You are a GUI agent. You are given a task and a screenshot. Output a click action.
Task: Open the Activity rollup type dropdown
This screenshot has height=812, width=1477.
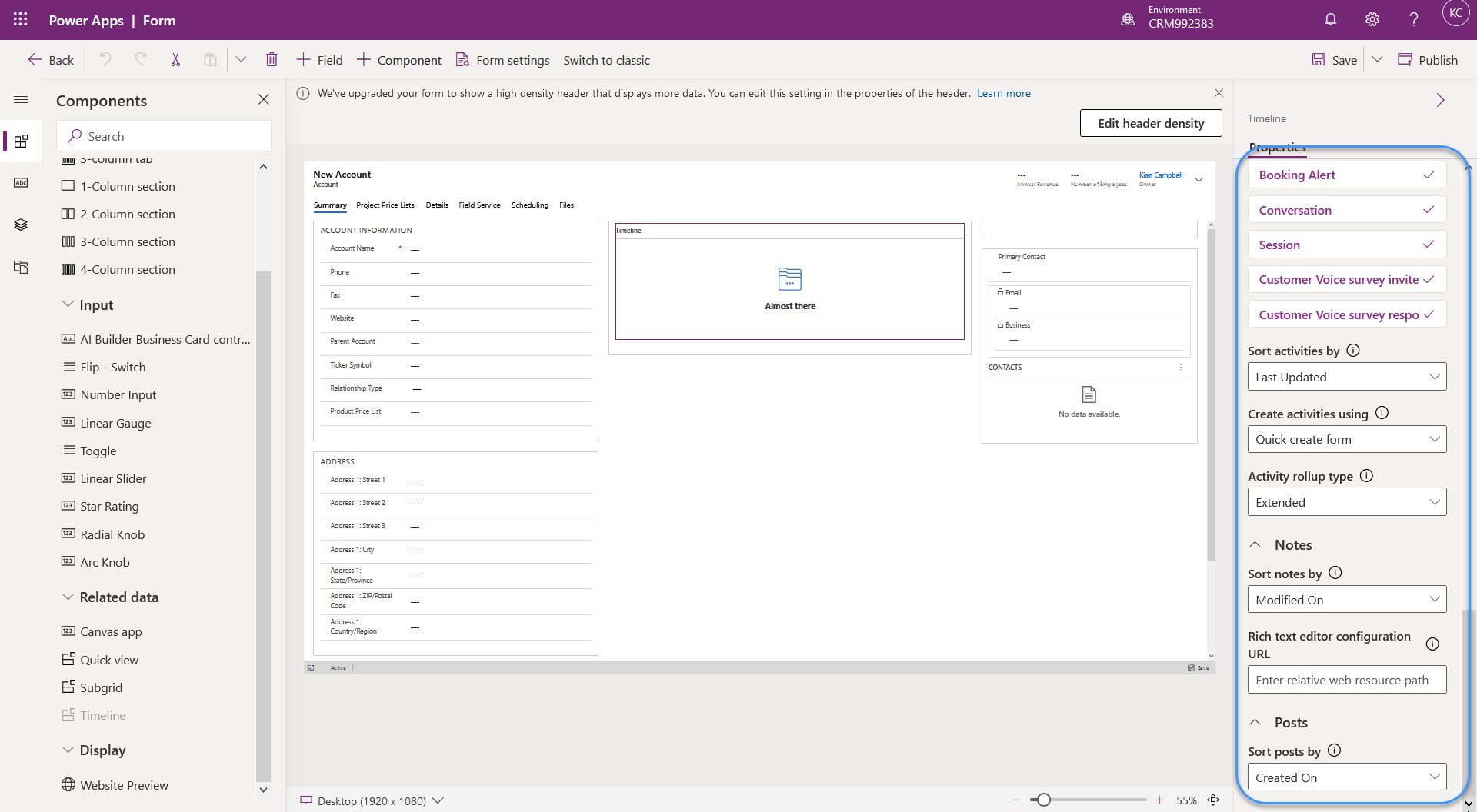1346,502
